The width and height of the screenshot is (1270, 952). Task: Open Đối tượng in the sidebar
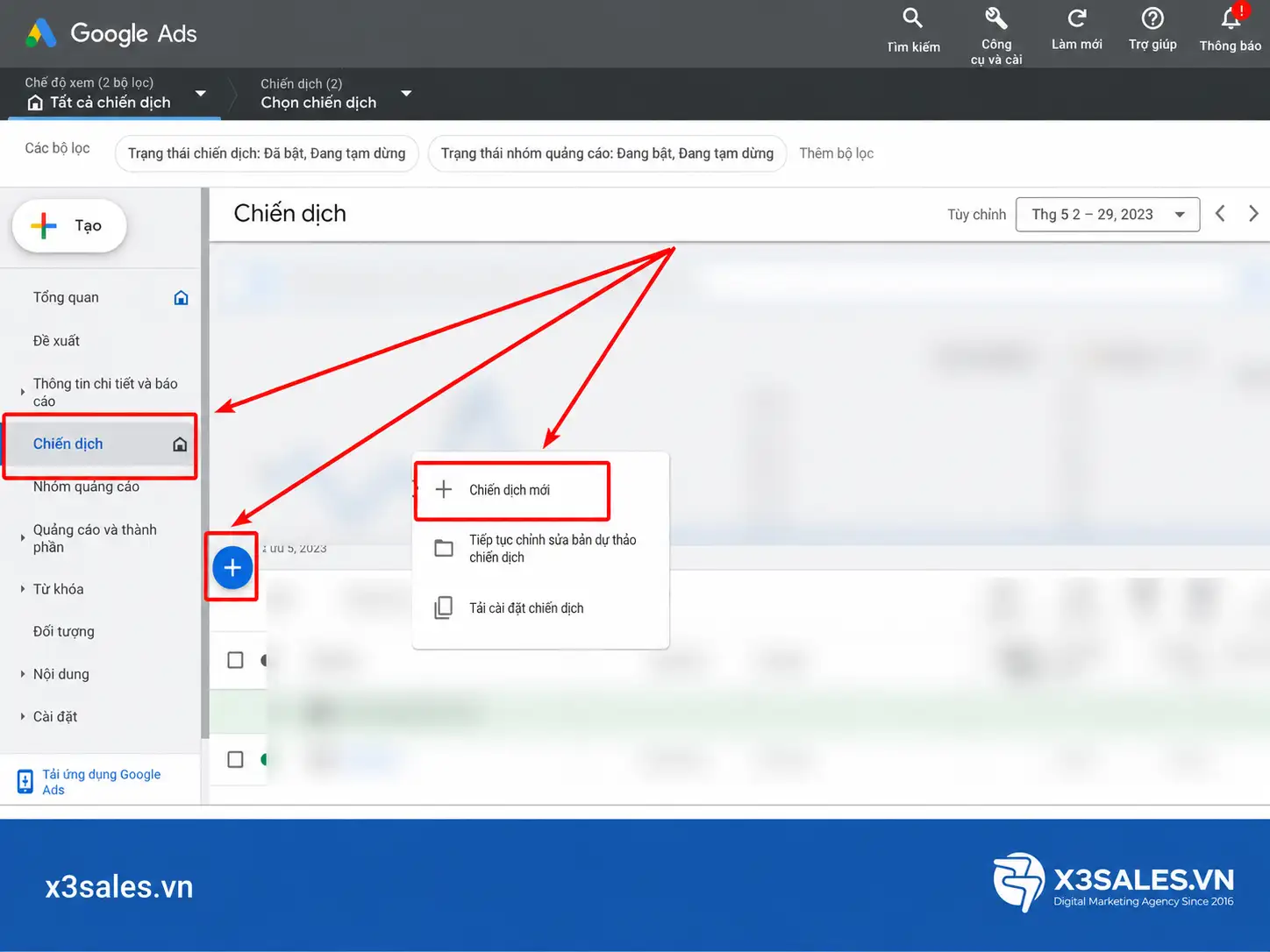(63, 631)
